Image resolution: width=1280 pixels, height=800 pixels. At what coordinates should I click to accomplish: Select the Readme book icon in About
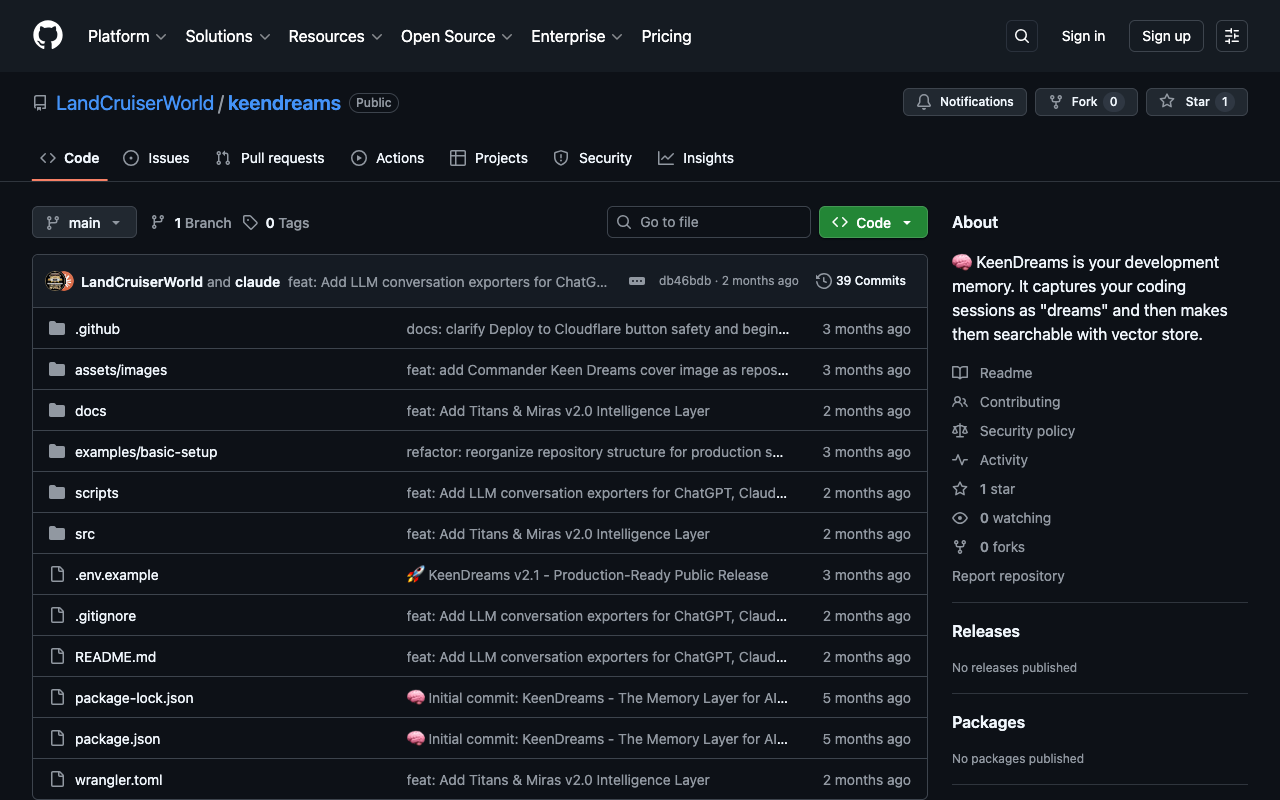click(960, 372)
